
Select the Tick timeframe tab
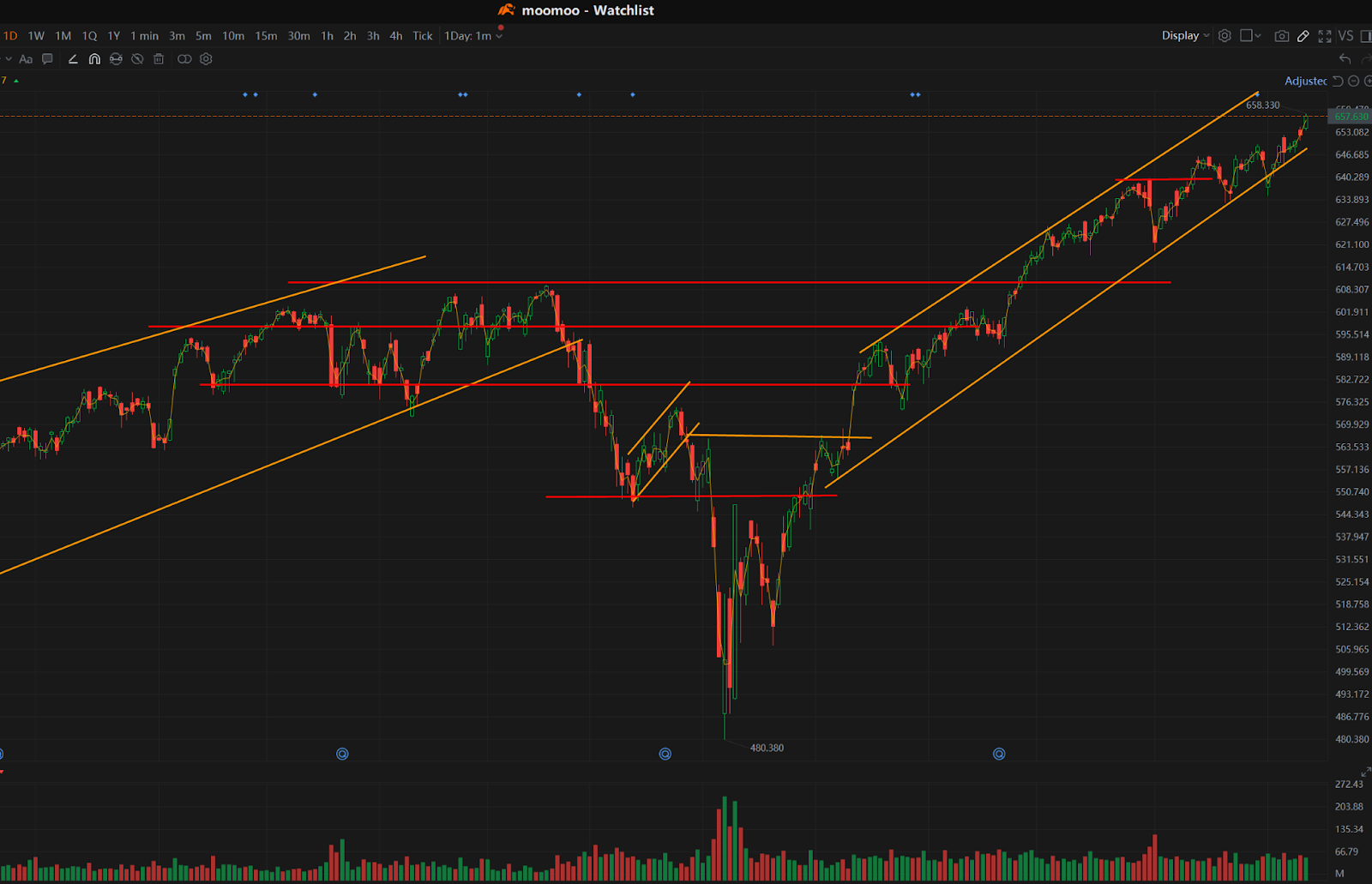click(422, 36)
